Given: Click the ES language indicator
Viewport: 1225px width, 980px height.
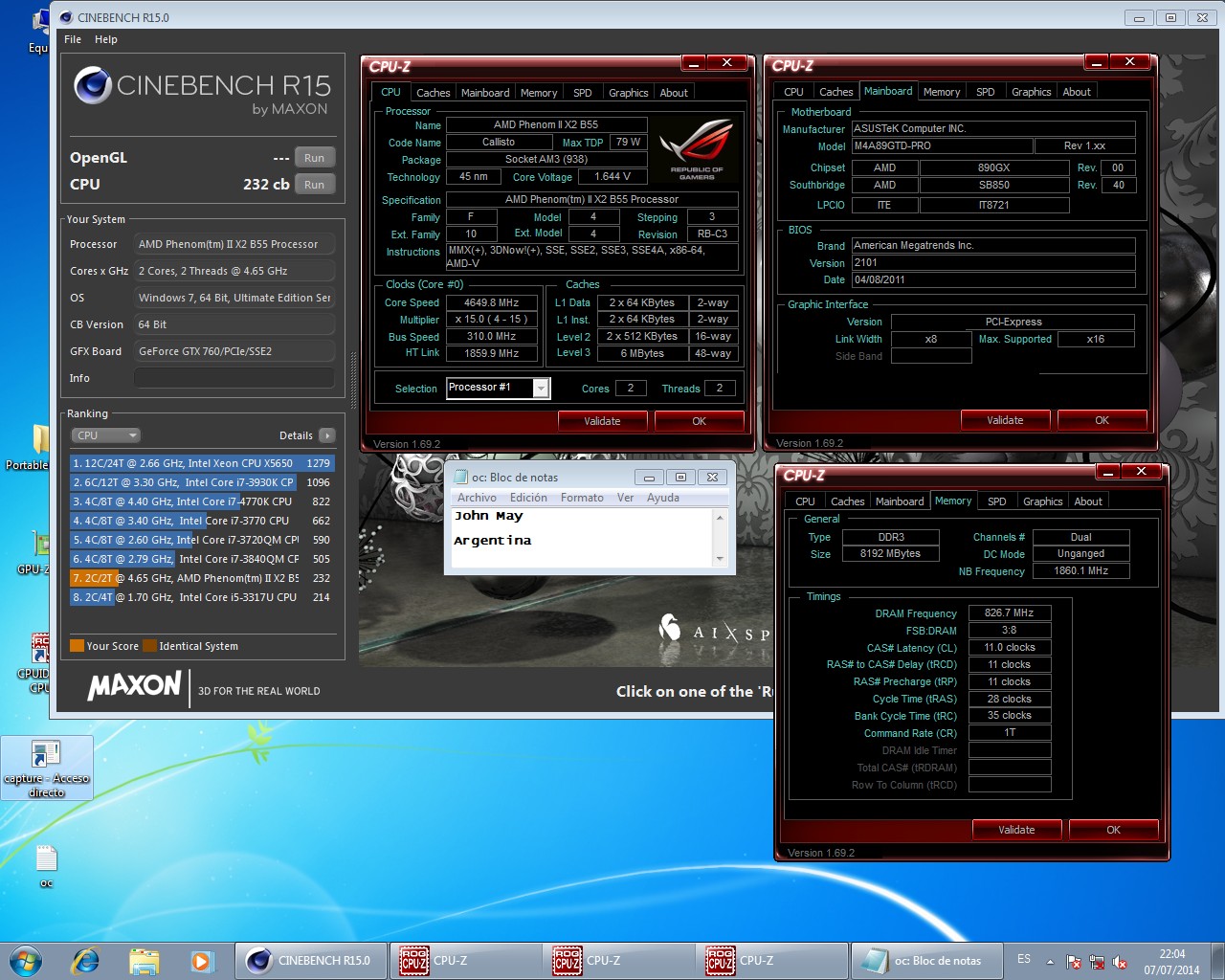Looking at the screenshot, I should coord(1024,959).
